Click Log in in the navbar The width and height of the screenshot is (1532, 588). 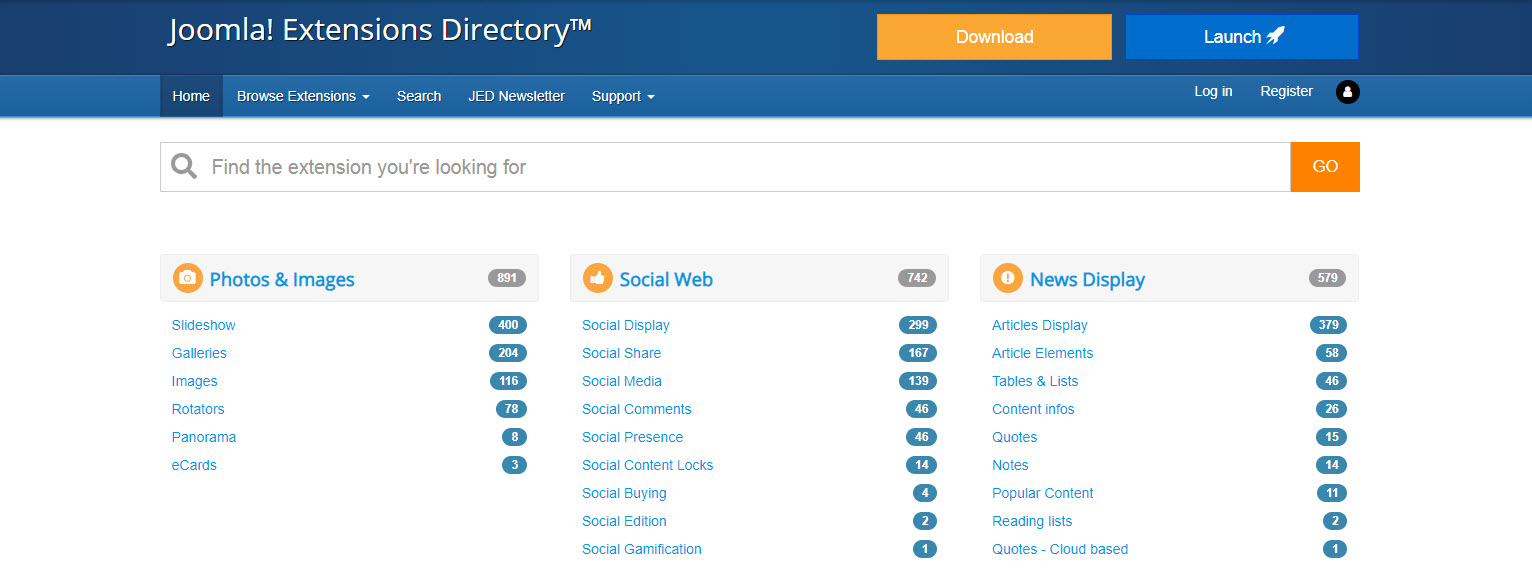(x=1213, y=91)
